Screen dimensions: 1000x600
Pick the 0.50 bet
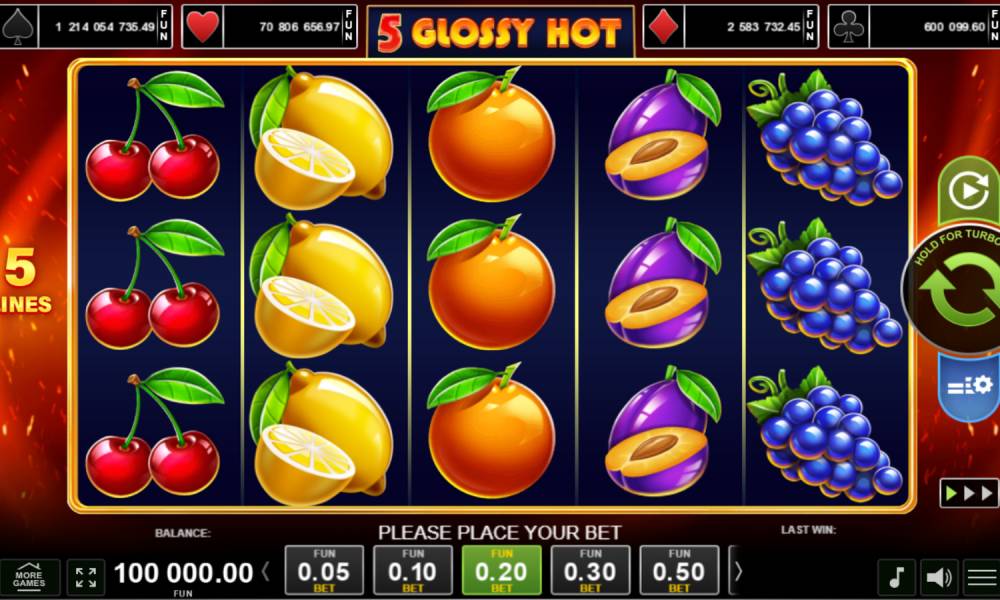coord(679,570)
